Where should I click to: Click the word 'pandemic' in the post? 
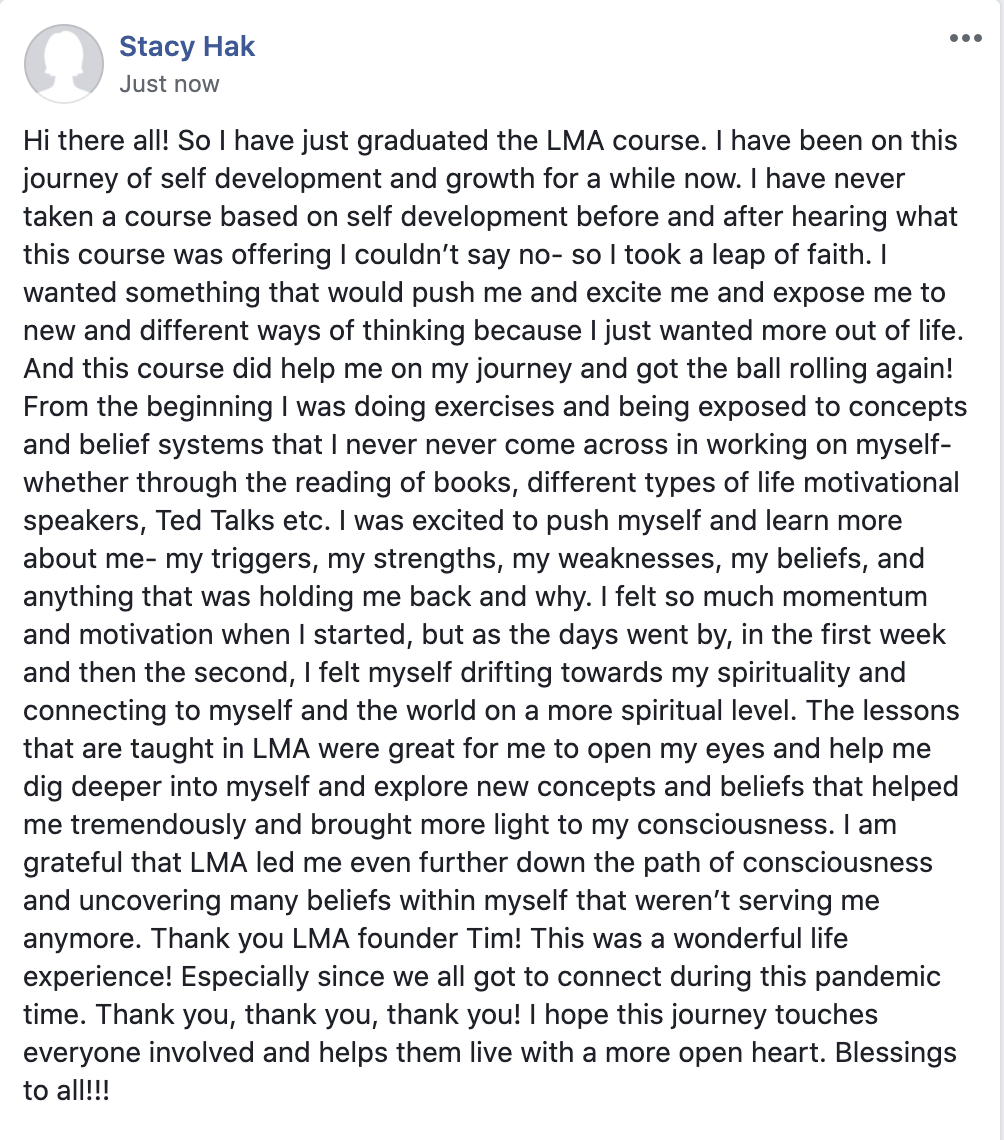point(878,977)
